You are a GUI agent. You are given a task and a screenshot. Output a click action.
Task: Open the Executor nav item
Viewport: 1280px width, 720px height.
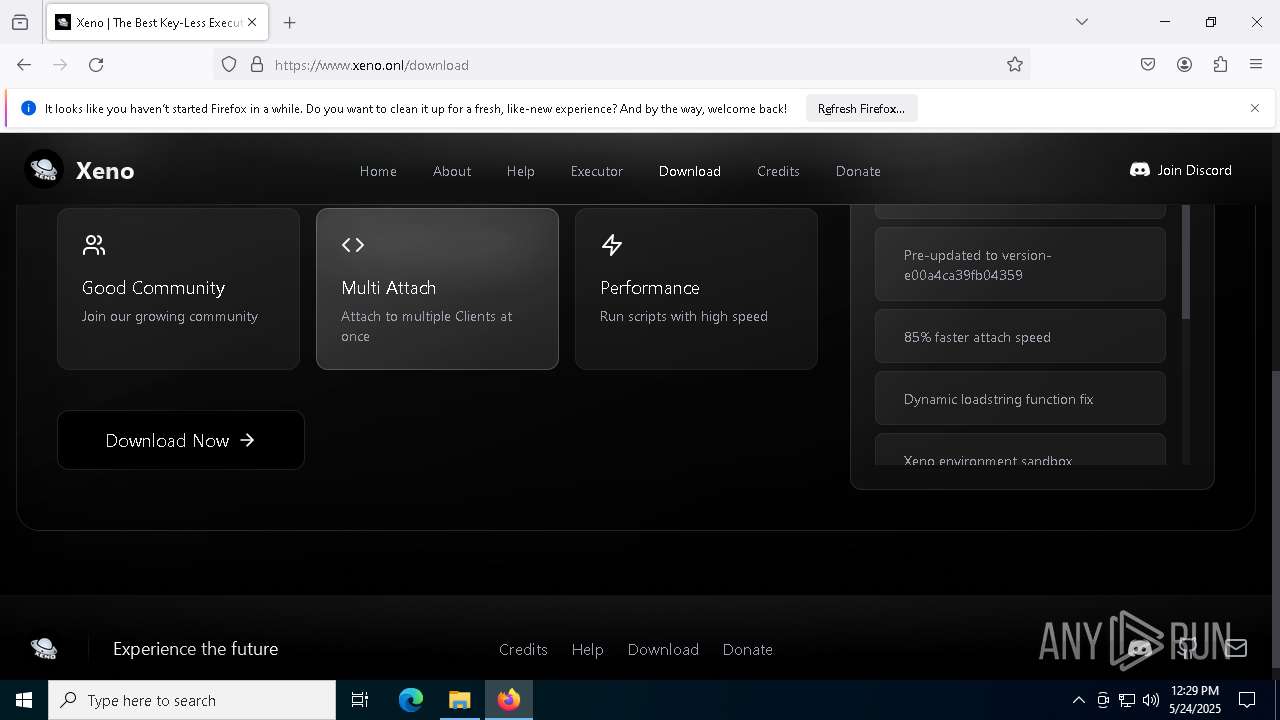pyautogui.click(x=597, y=171)
